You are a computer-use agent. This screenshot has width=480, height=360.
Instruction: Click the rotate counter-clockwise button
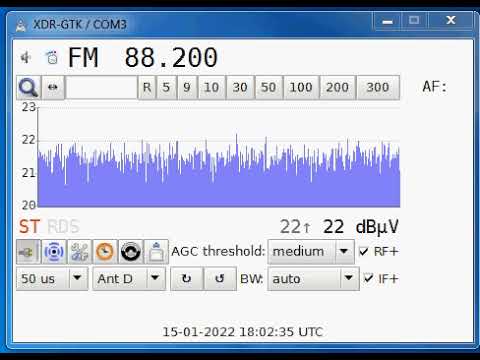(x=220, y=278)
